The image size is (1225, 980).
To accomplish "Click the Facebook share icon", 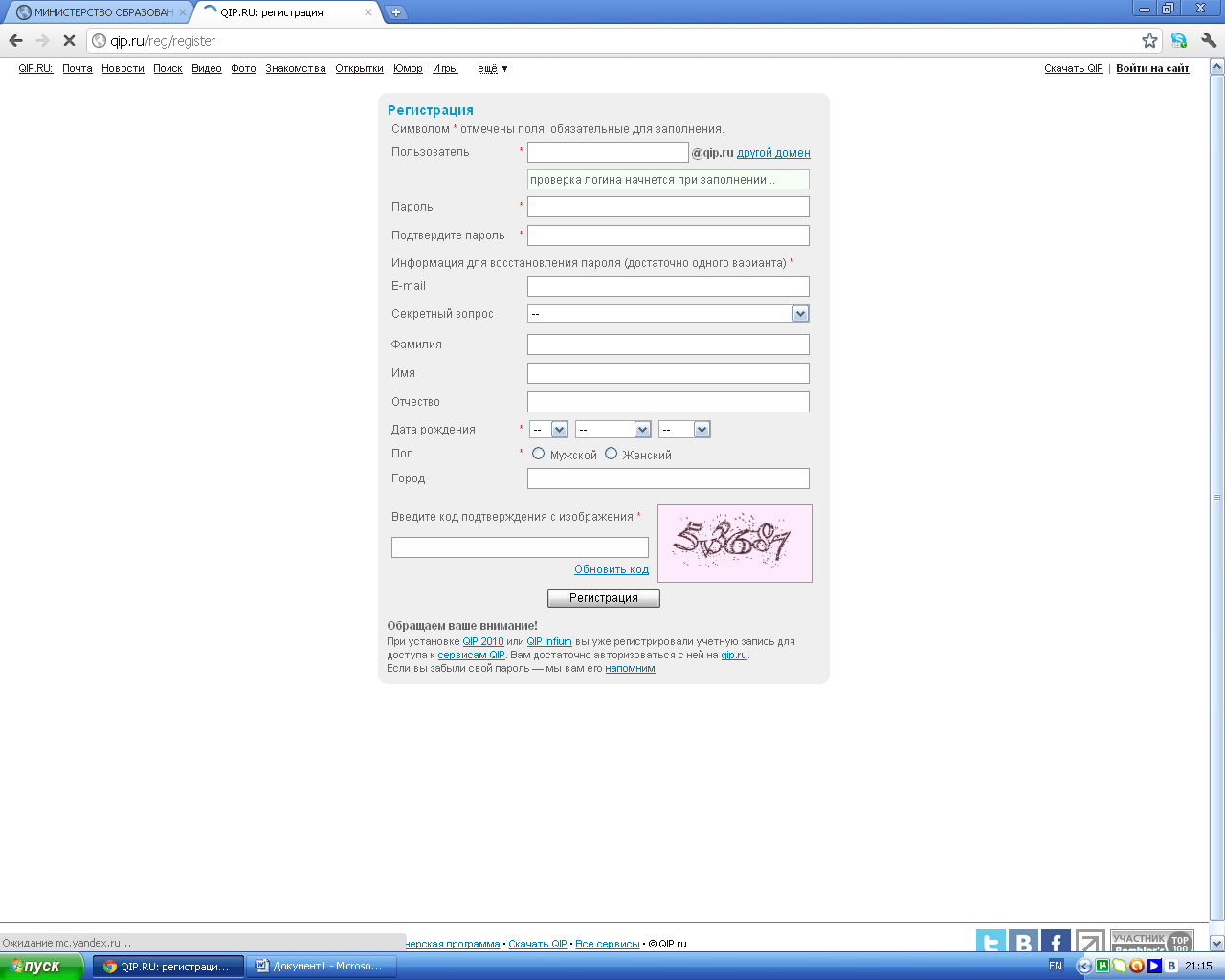I will [x=1056, y=943].
